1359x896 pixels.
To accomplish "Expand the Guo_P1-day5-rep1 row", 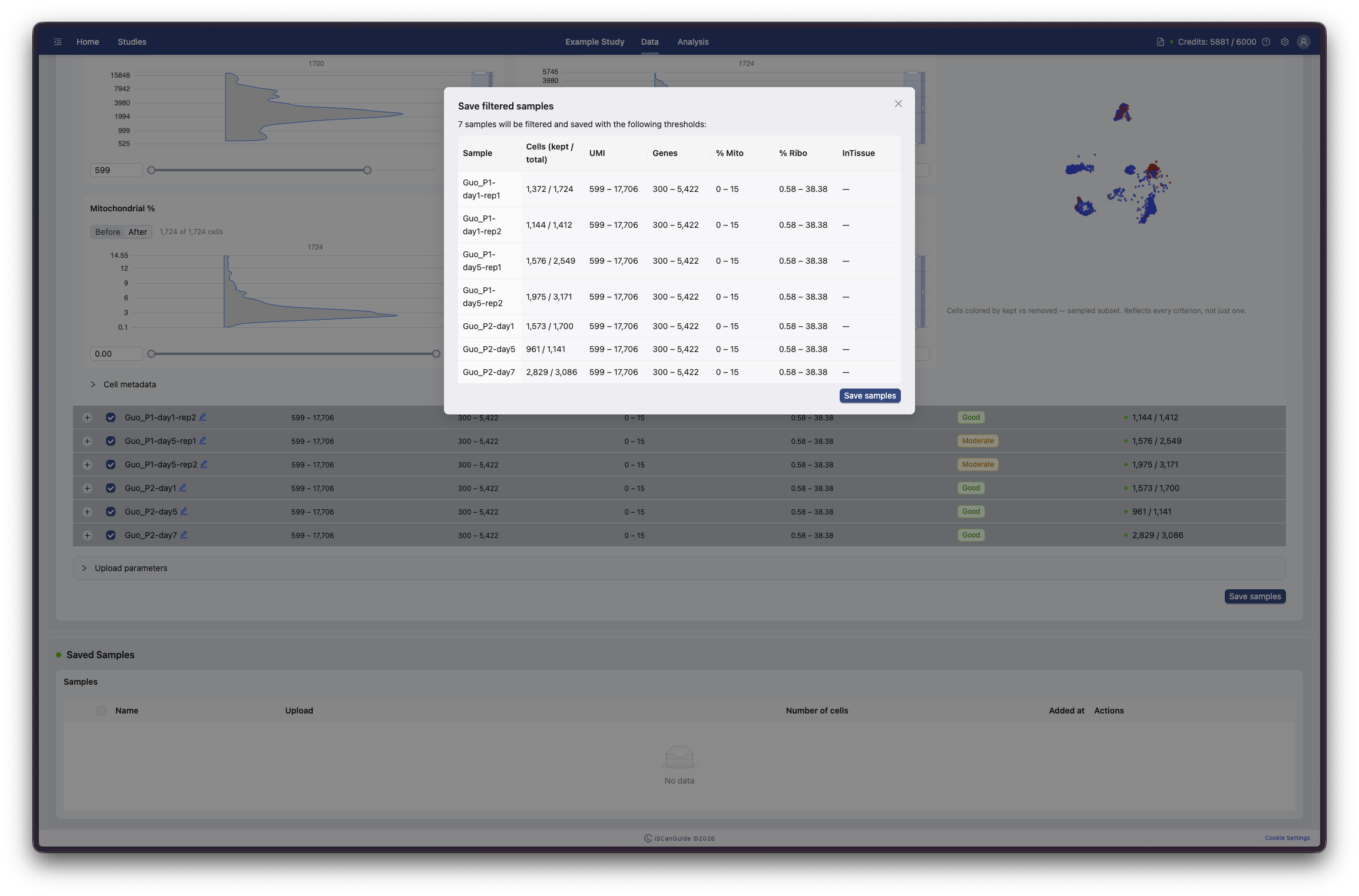I will point(87,441).
